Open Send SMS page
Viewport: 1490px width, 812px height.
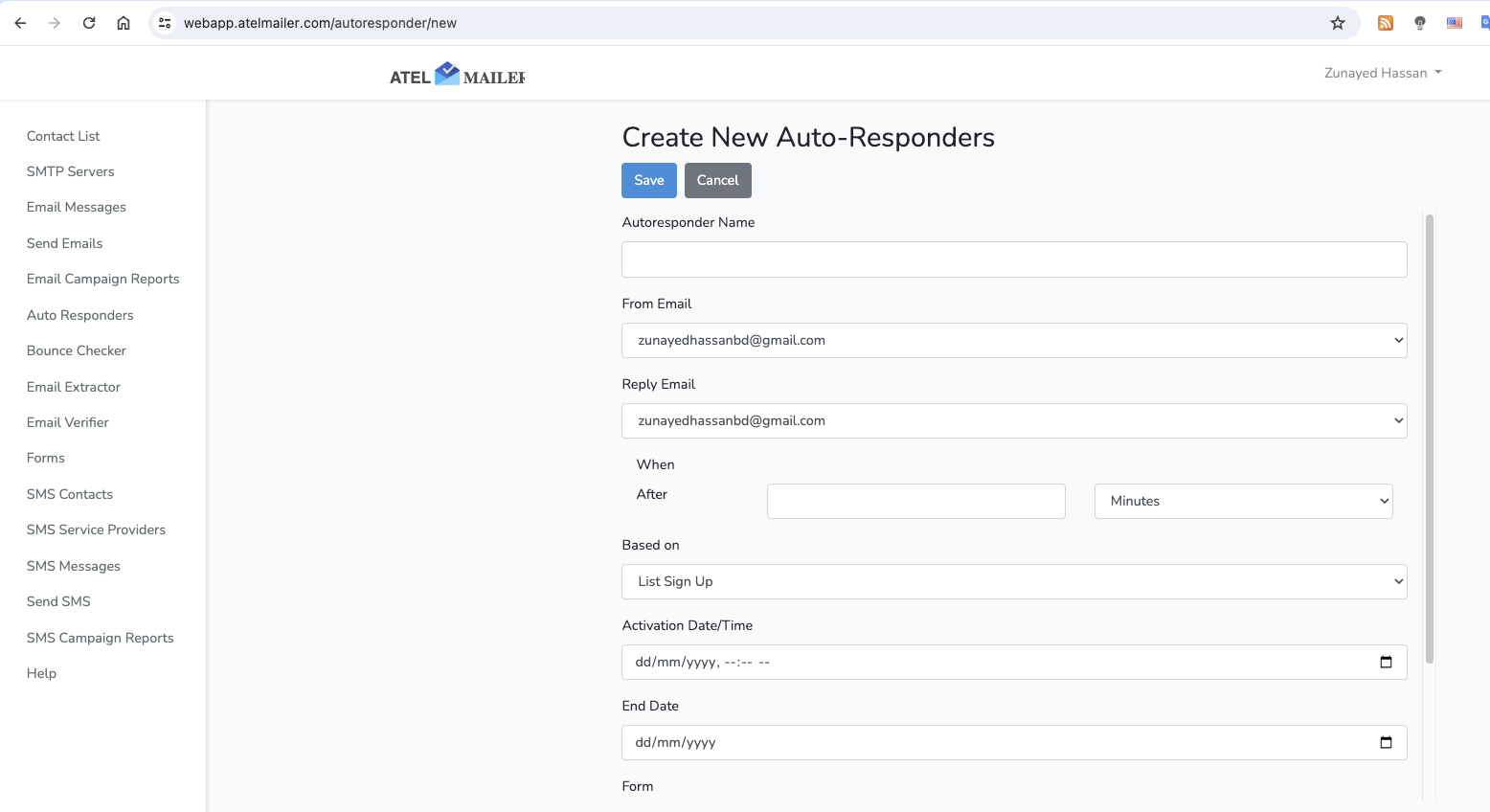59,601
